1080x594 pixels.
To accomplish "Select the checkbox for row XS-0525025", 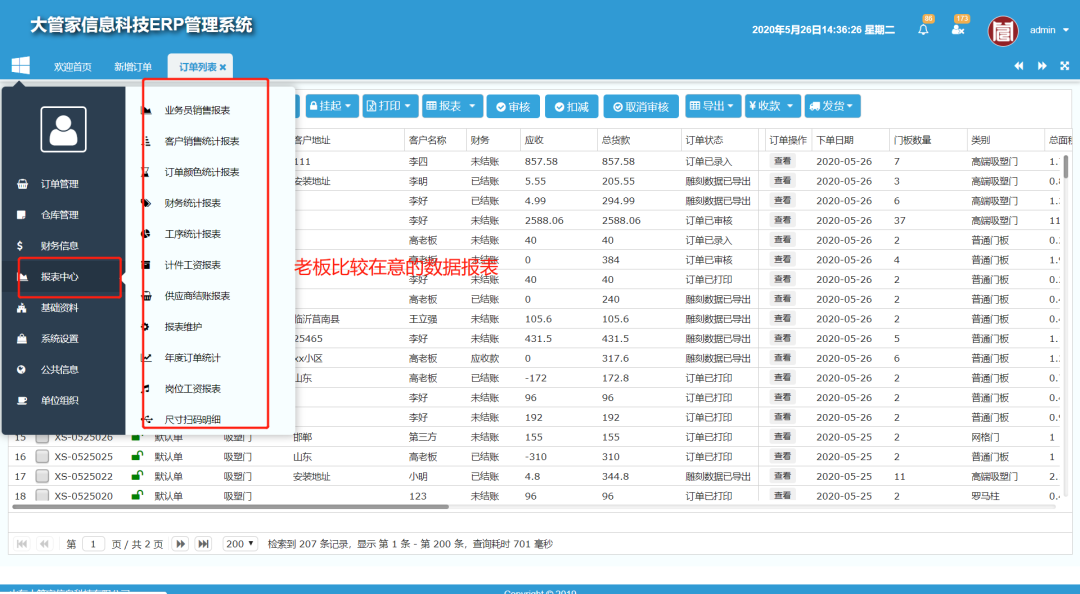I will coord(42,457).
